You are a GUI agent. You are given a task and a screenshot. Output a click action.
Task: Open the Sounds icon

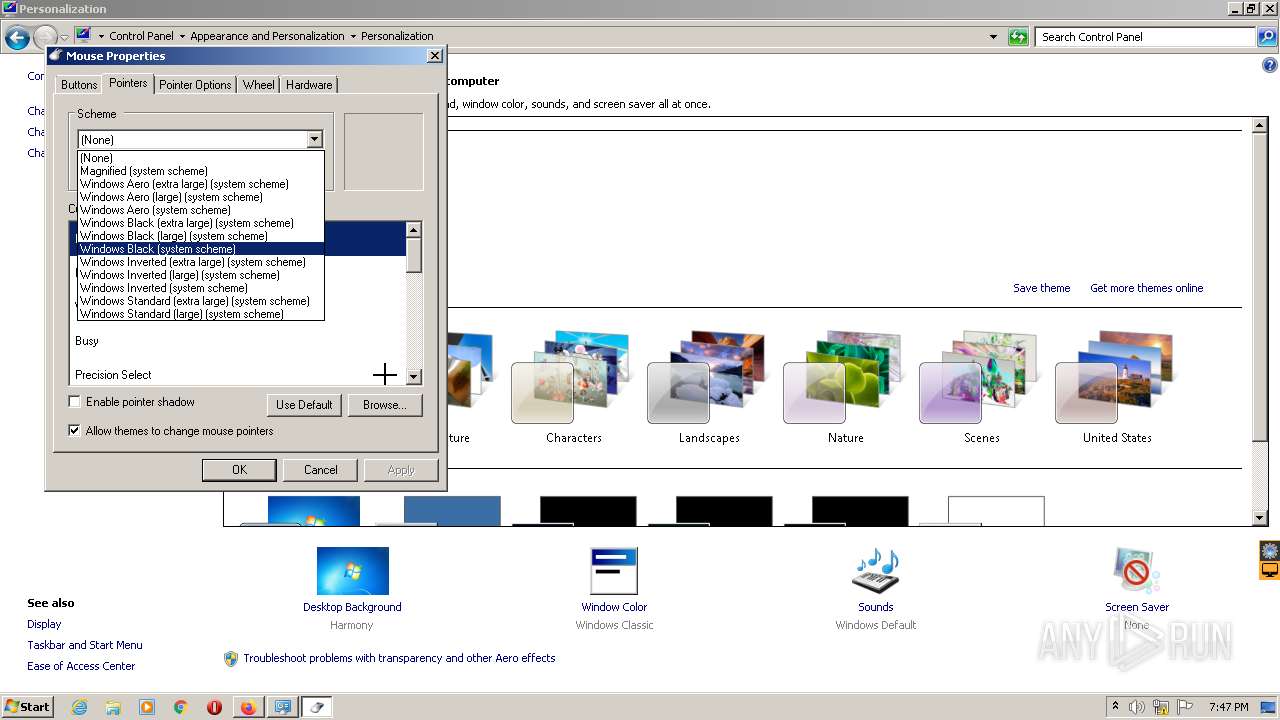point(875,571)
